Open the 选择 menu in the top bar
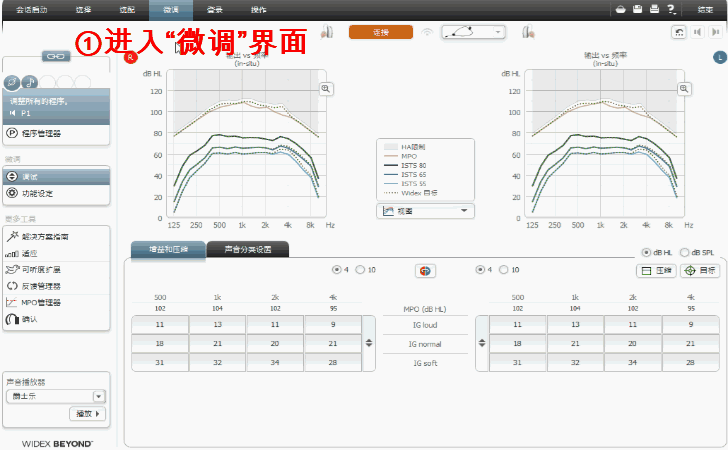Viewport: 728px width, 450px height. (82, 9)
